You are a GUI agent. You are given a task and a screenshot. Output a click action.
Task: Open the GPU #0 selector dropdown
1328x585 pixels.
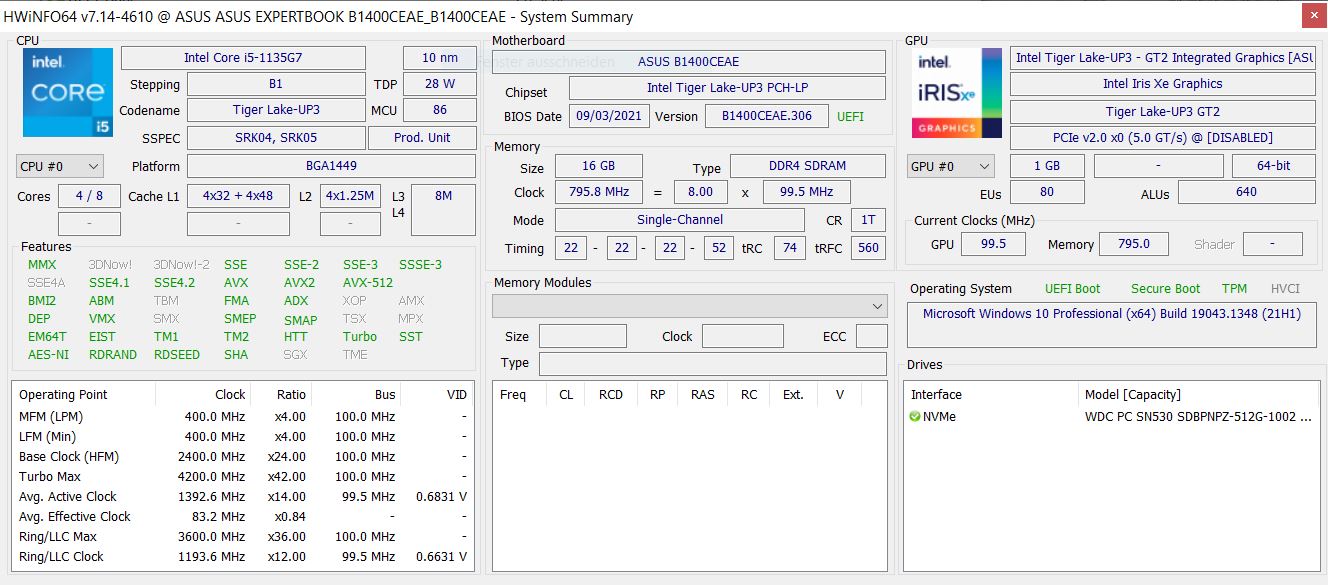coord(951,167)
